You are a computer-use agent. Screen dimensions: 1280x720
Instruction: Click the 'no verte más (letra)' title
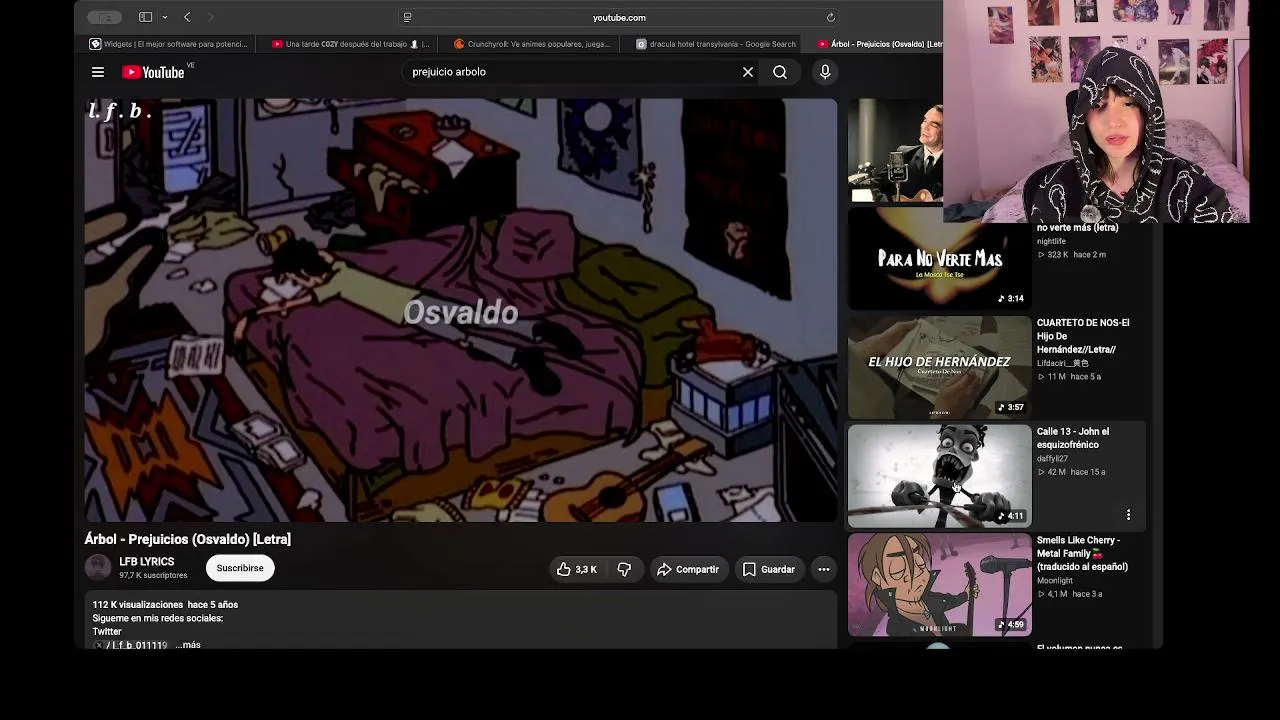point(1077,227)
